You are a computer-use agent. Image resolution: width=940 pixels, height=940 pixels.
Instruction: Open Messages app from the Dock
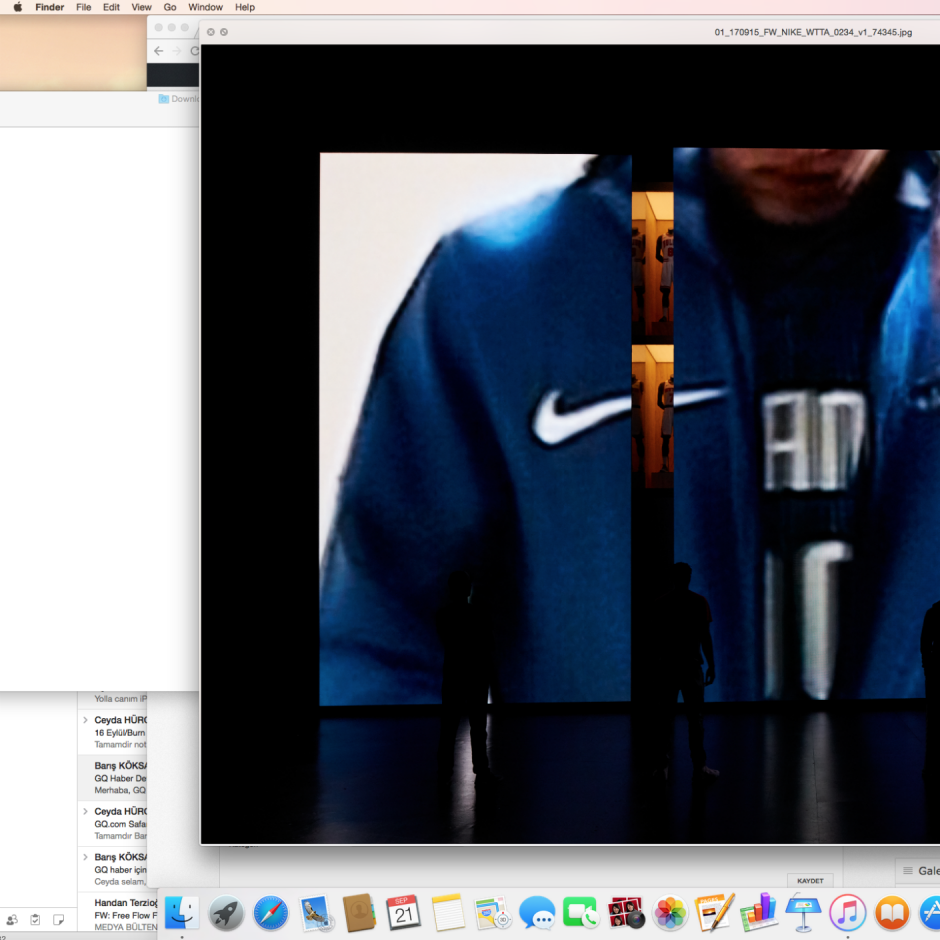(x=537, y=912)
